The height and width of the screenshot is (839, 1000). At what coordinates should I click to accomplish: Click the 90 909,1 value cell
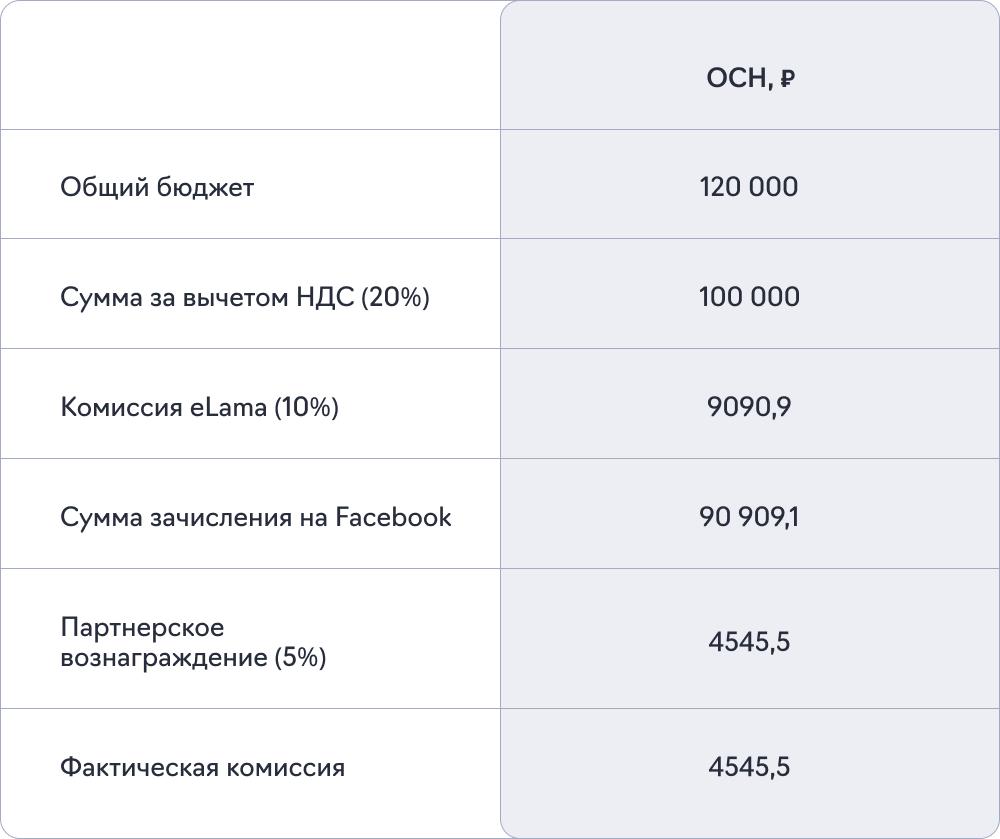click(x=749, y=517)
